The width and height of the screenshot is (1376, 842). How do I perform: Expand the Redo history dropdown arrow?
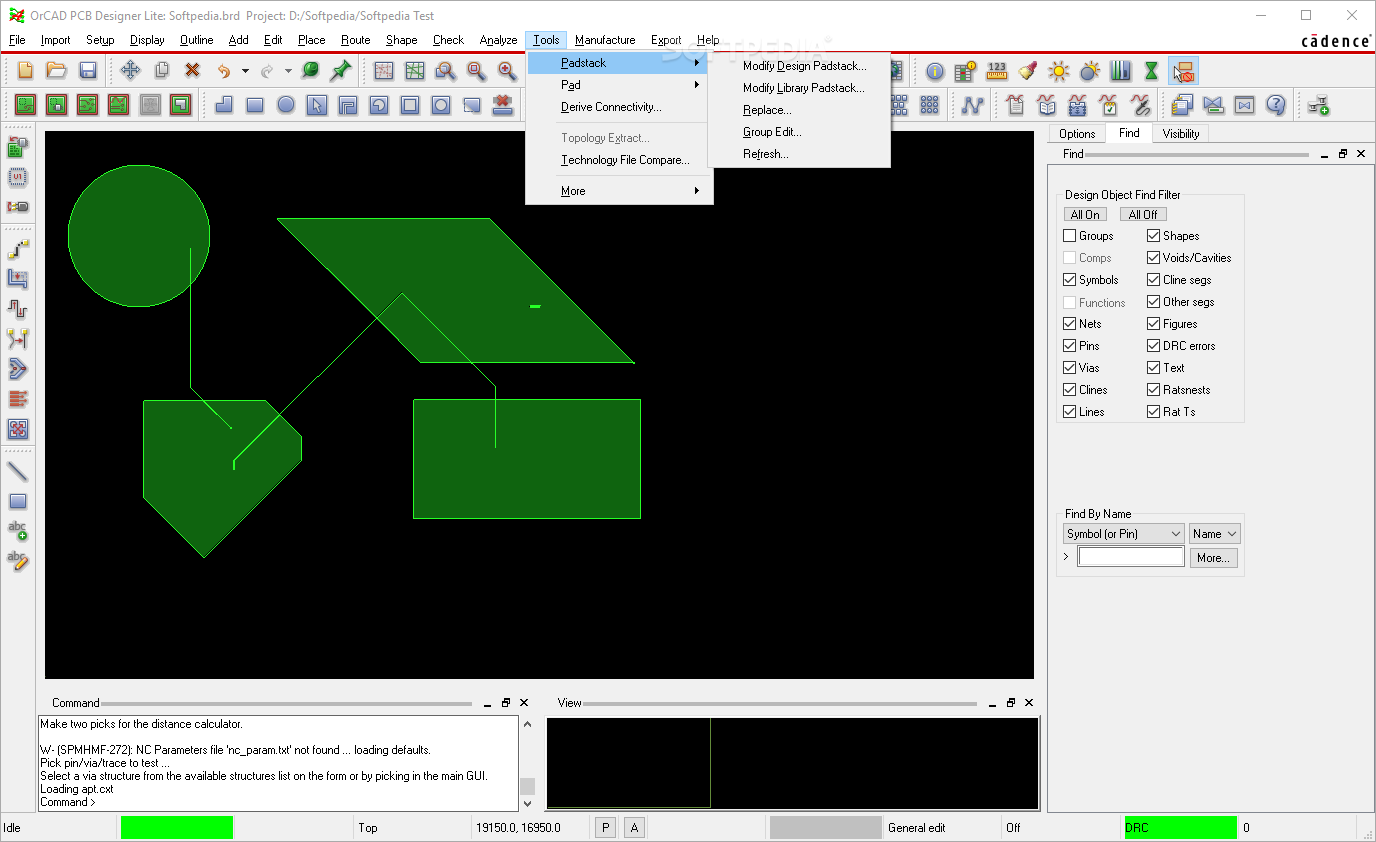(x=288, y=71)
